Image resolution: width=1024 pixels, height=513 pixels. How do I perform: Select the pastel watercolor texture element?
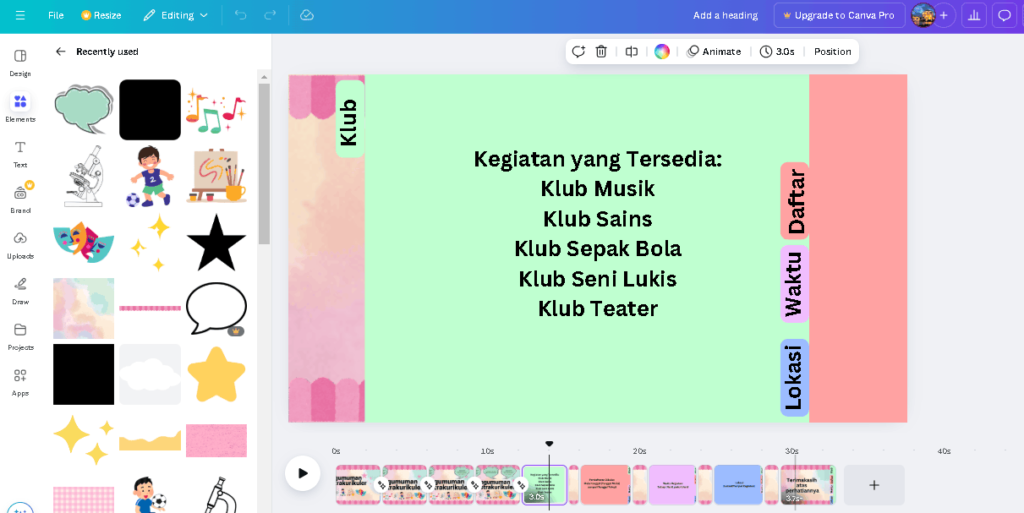point(84,308)
